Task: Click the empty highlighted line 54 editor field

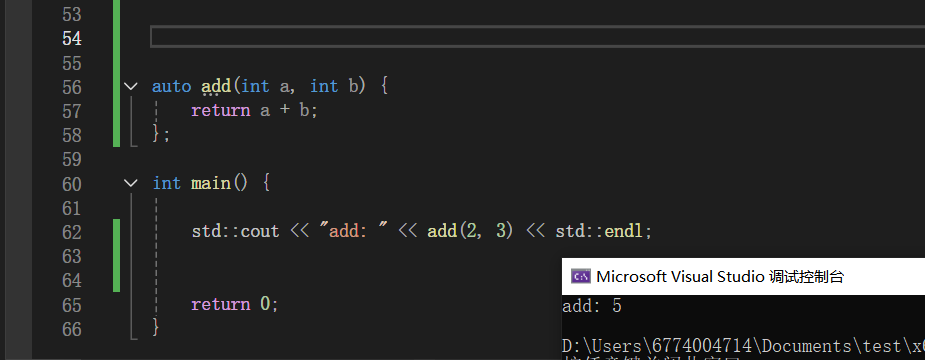Action: 537,37
